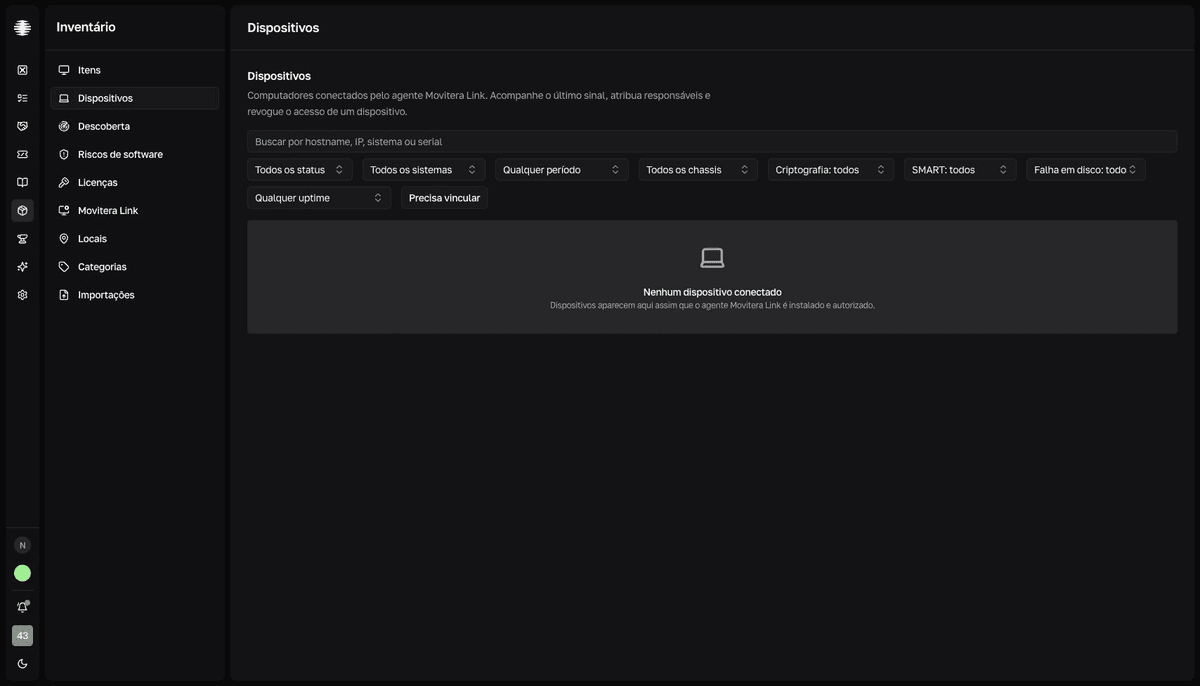Viewport: 1200px width, 686px height.
Task: Click the Dispositivos page header title
Action: pos(283,28)
